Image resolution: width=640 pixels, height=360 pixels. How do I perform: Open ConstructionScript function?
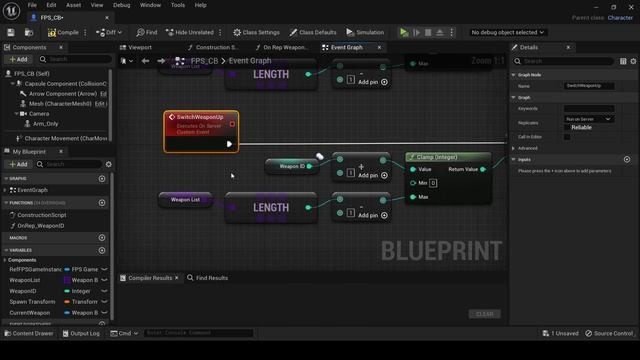(42, 215)
